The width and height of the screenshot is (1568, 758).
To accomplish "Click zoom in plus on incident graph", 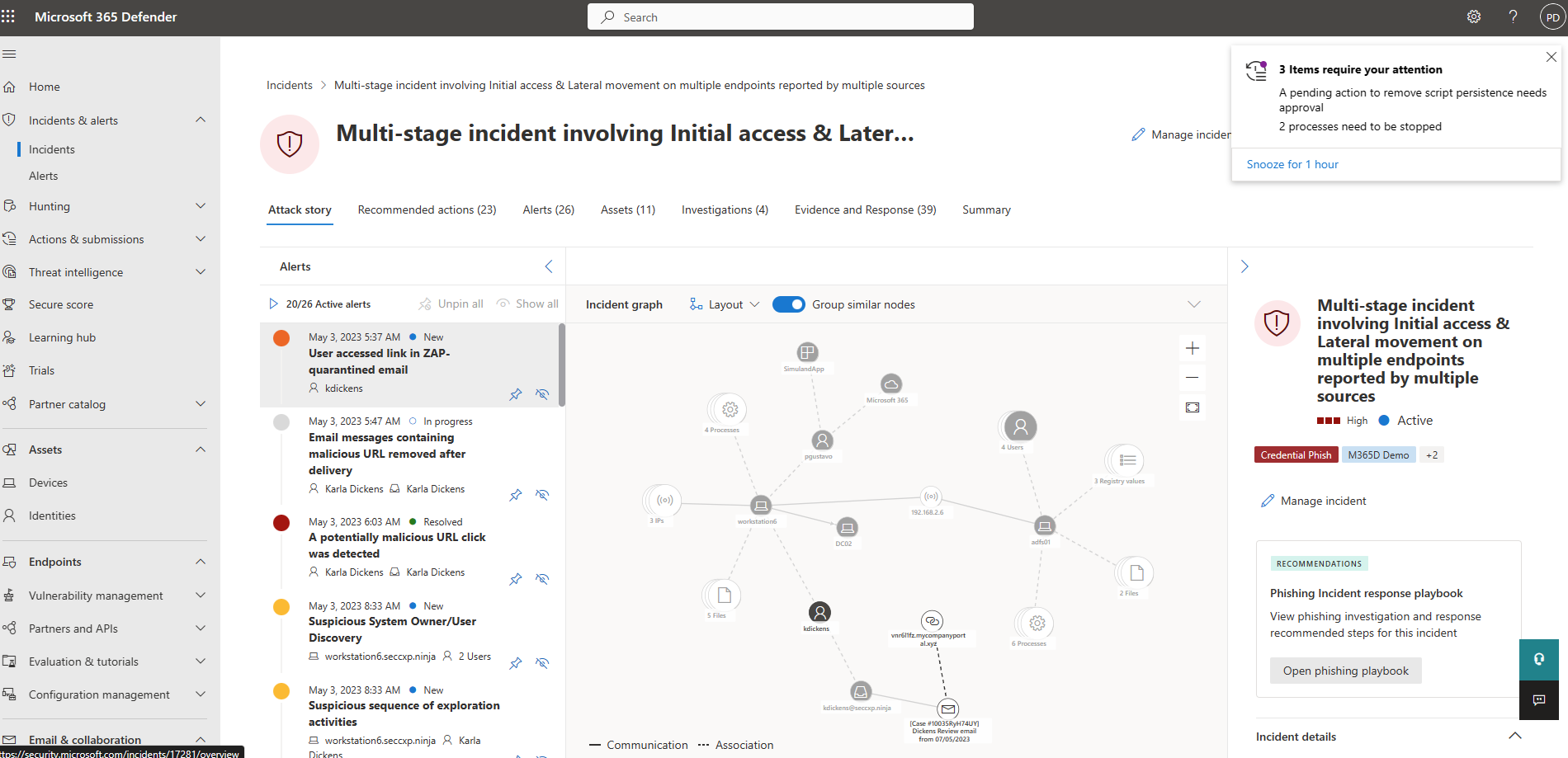I will tap(1193, 348).
